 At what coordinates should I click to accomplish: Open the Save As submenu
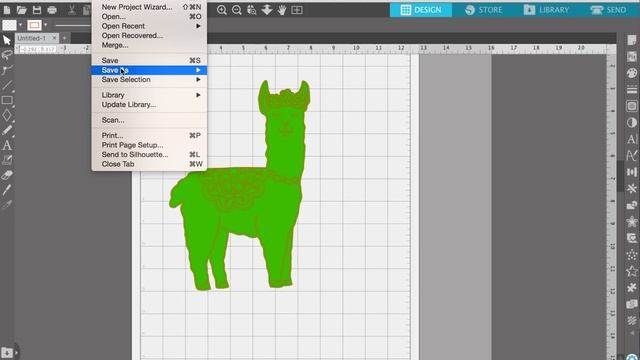[x=149, y=70]
